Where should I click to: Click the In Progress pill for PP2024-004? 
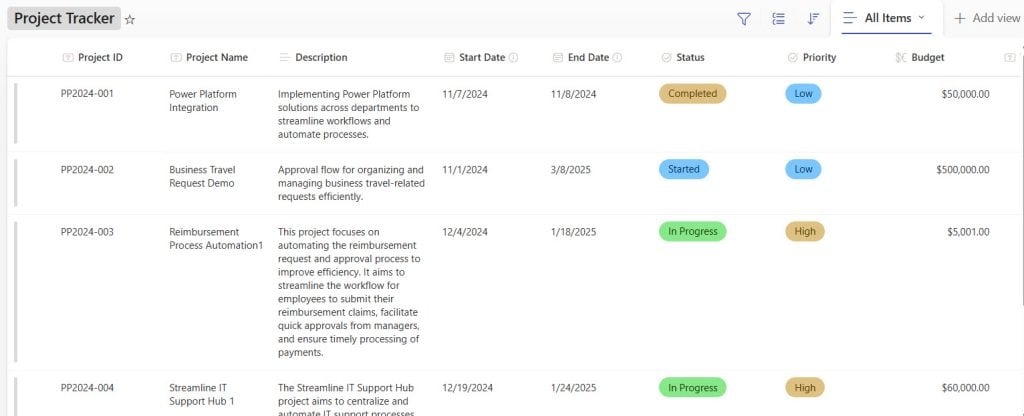pos(692,388)
